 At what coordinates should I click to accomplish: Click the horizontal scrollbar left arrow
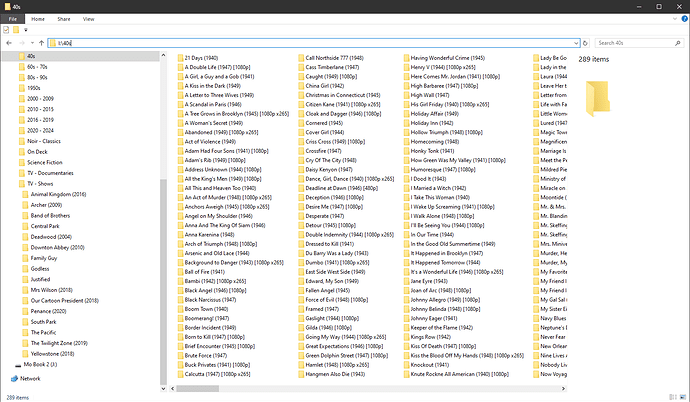(172, 389)
